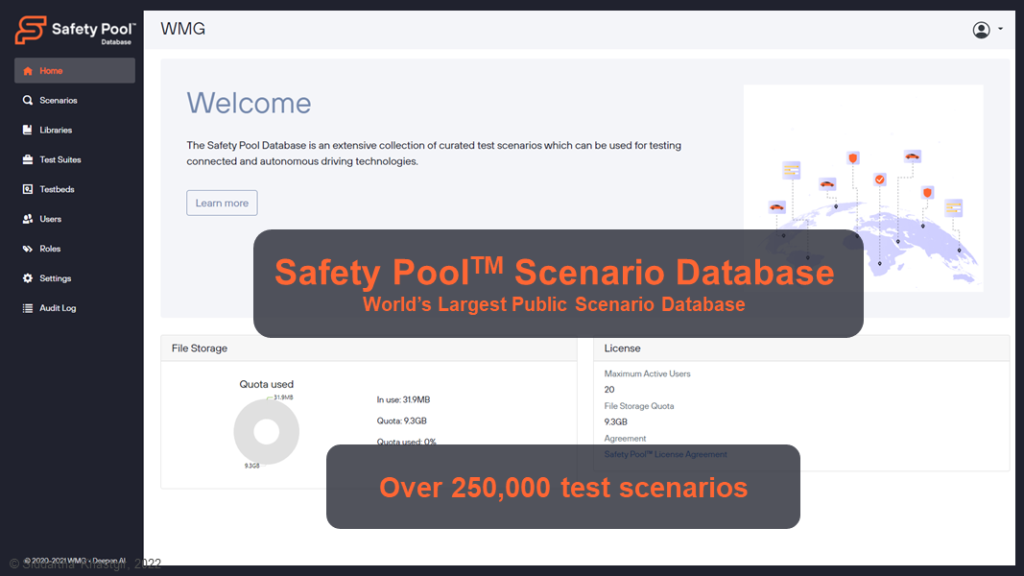This screenshot has height=576, width=1024.
Task: Click the quota used donut chart
Action: pos(266,432)
